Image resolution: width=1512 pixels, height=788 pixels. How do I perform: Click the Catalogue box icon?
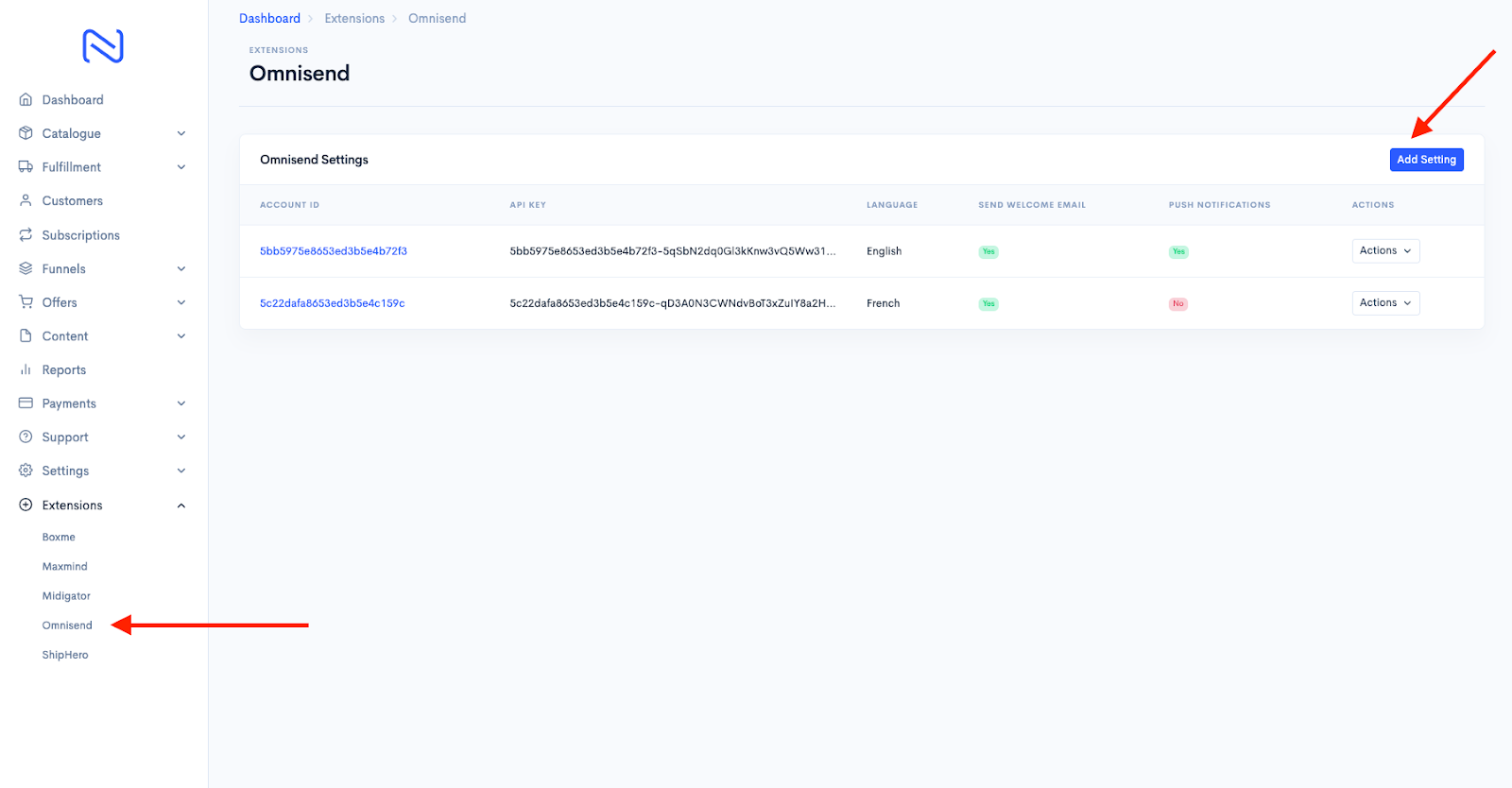click(x=26, y=133)
